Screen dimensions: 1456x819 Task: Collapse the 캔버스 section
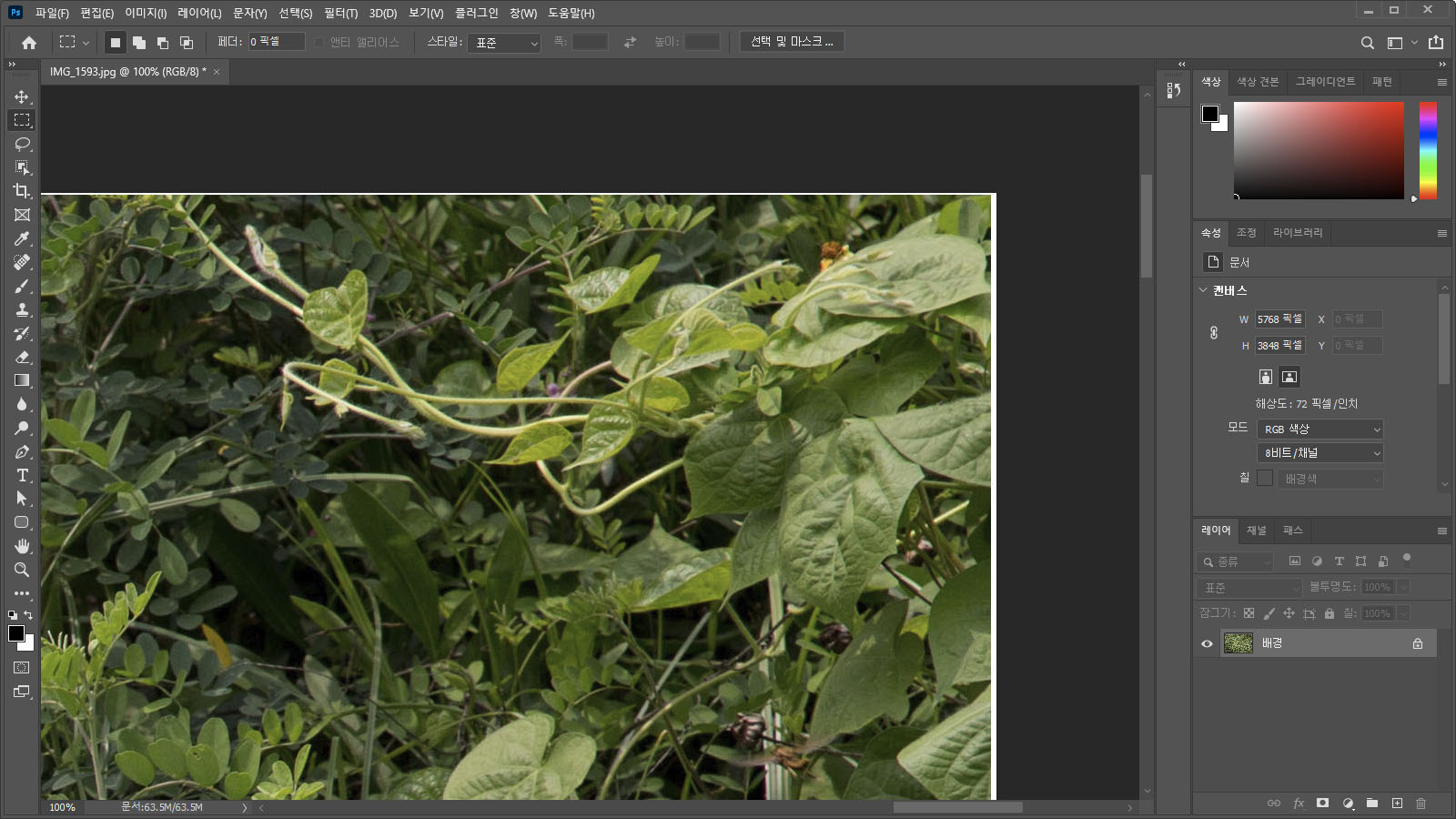(x=1203, y=290)
